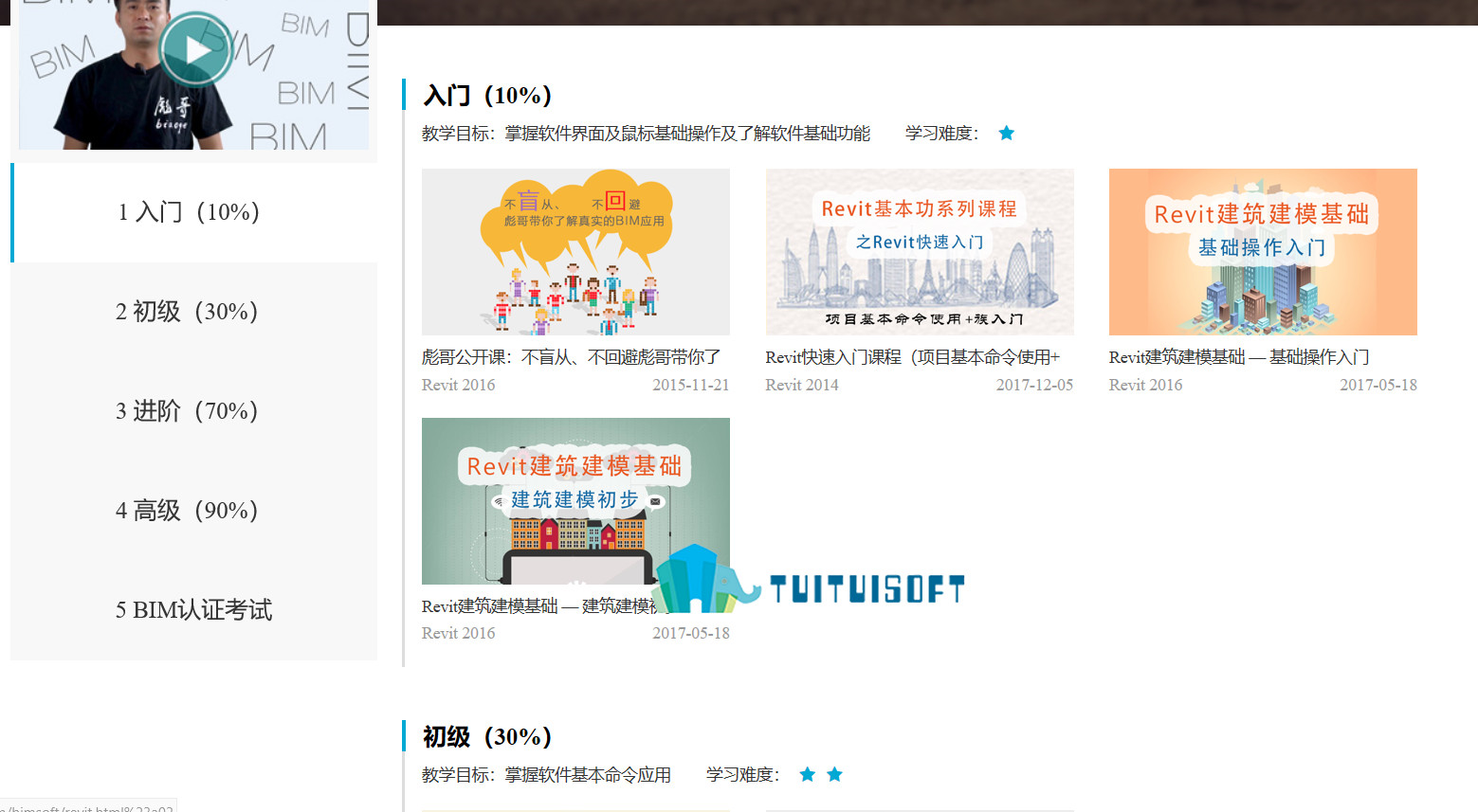Image resolution: width=1478 pixels, height=812 pixels.
Task: Click Revit快速入门课程 title link
Action: click(x=913, y=357)
